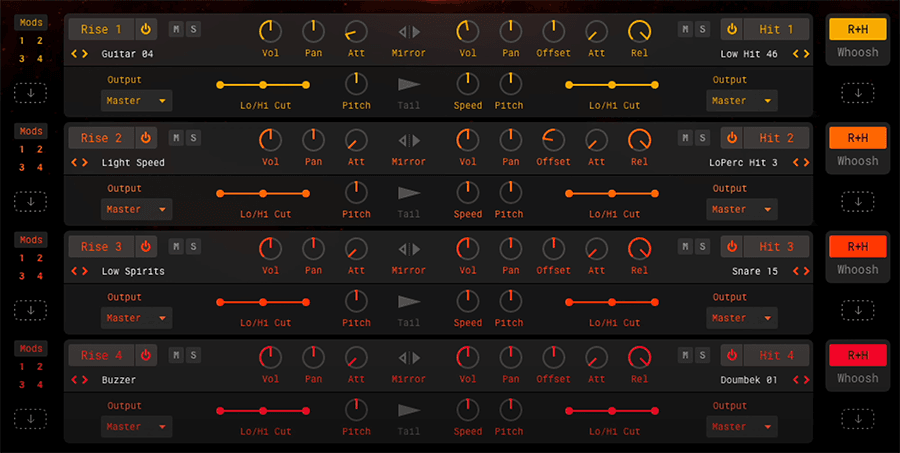
Task: Open Hit 1 Output Master dropdown
Action: 742,100
